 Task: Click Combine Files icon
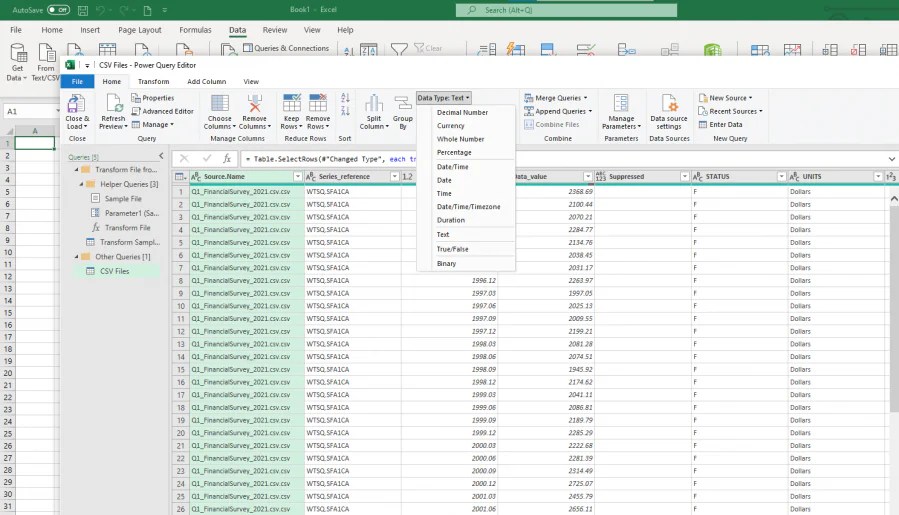[552, 124]
